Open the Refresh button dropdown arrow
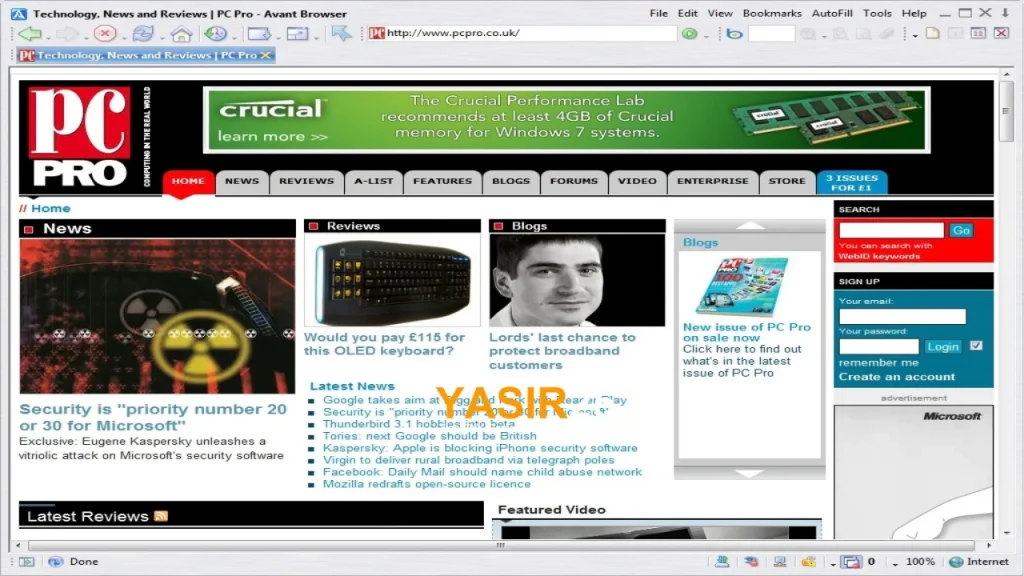The image size is (1024, 576). pyautogui.click(x=162, y=37)
